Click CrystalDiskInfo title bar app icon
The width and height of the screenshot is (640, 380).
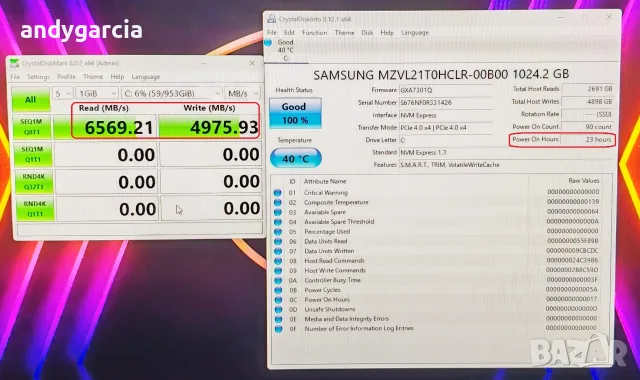click(x=271, y=19)
